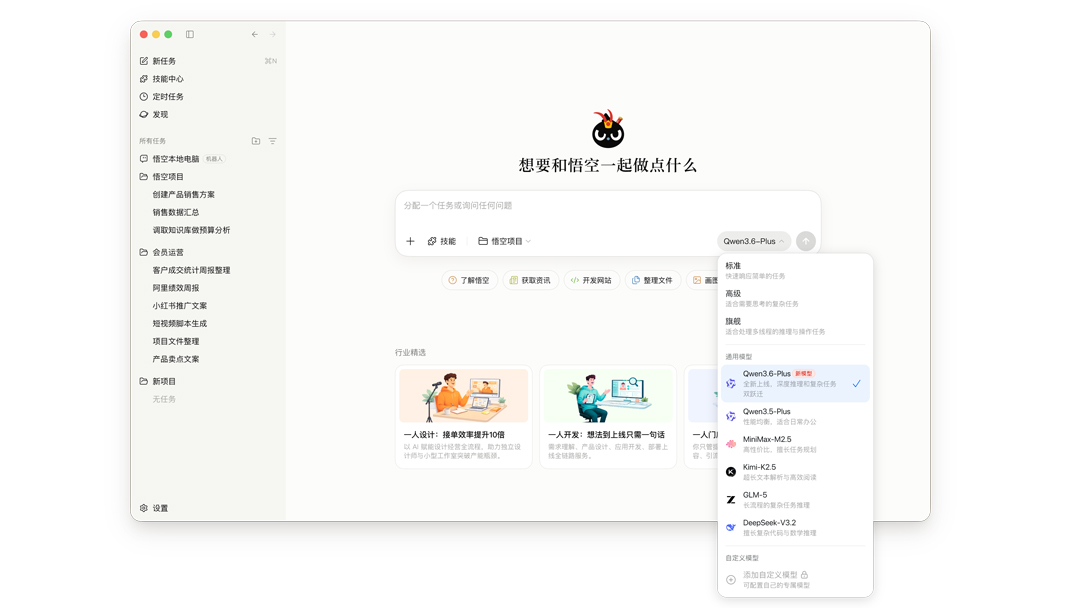Toggle the sidebar panel icon
Screen dimensions: 1080x608
coord(190,34)
